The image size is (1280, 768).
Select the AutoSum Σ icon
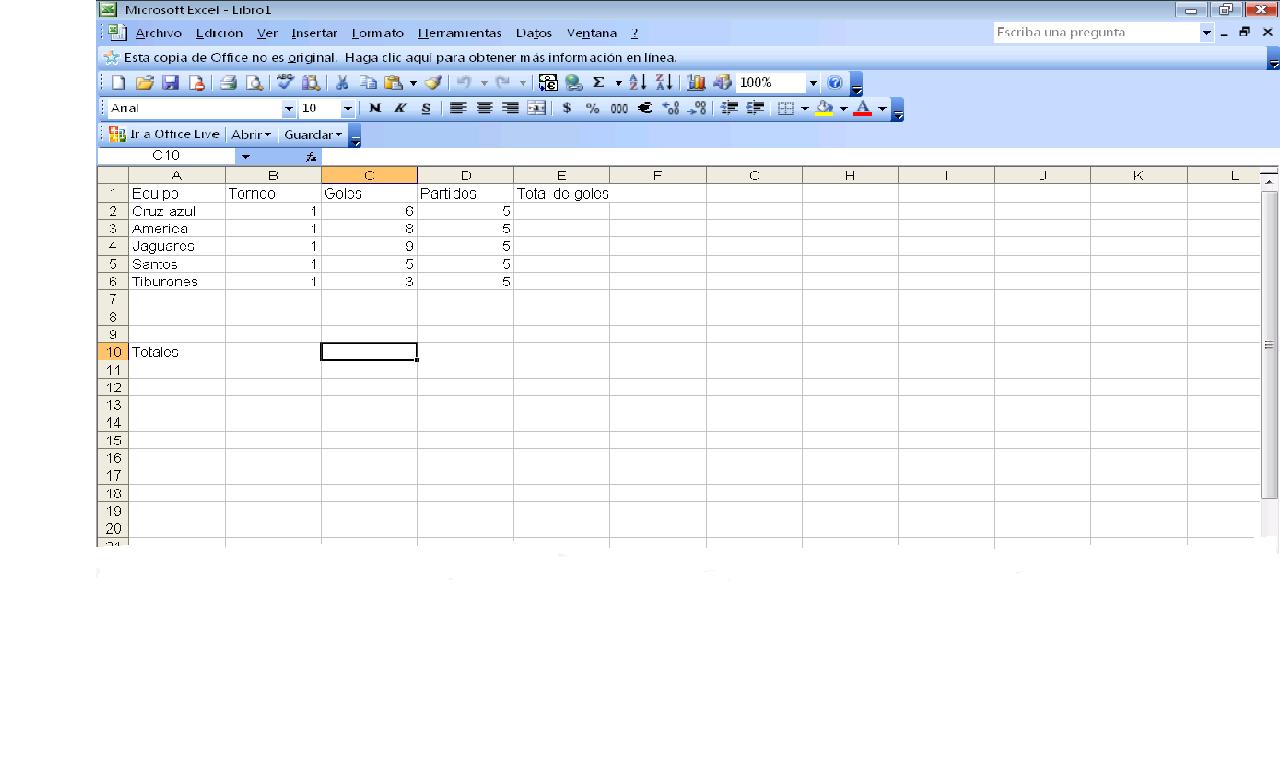tap(599, 82)
